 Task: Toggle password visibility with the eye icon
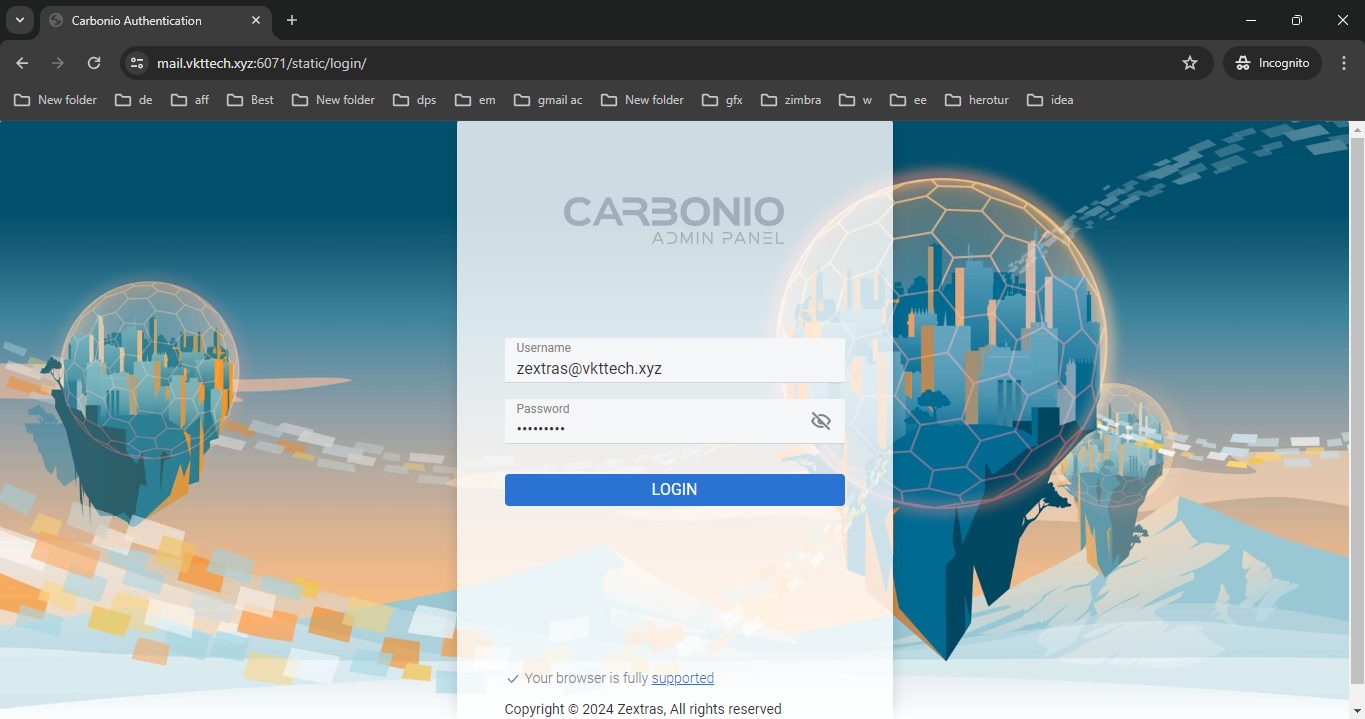pos(821,421)
